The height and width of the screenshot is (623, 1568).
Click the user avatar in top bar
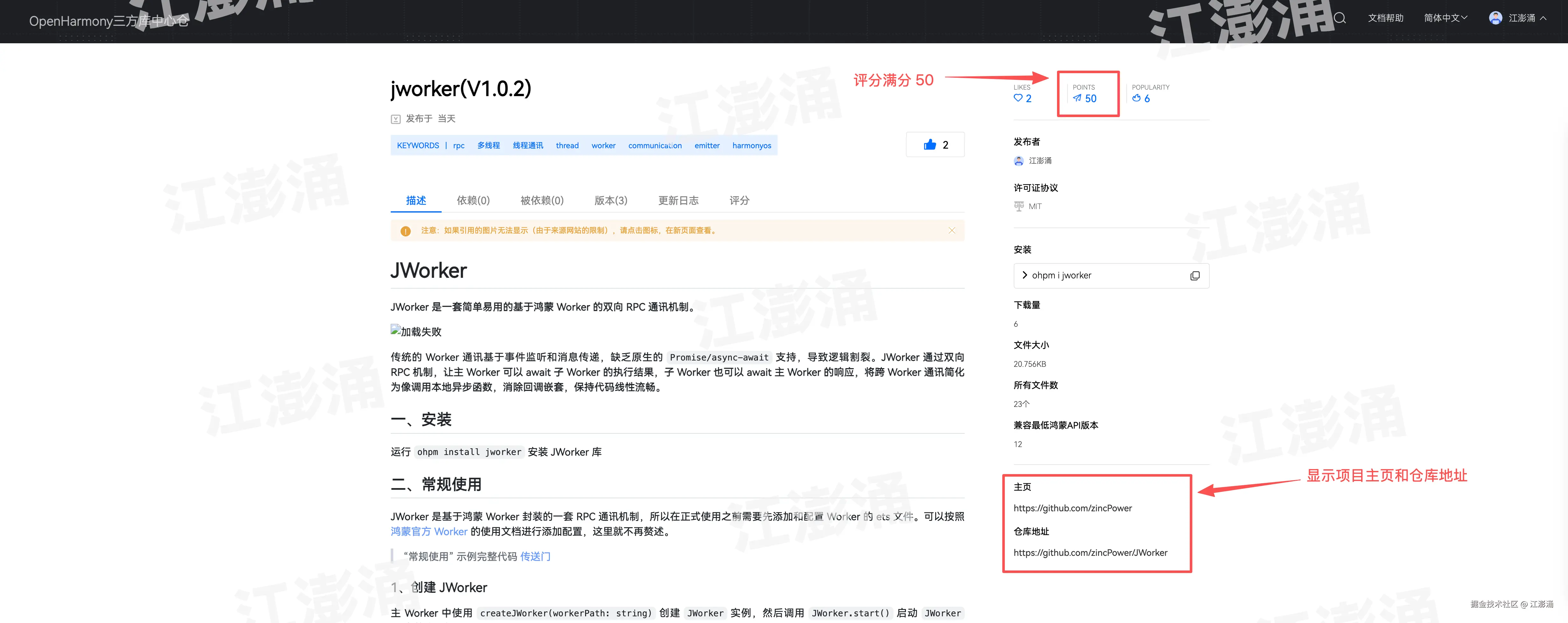click(1495, 18)
